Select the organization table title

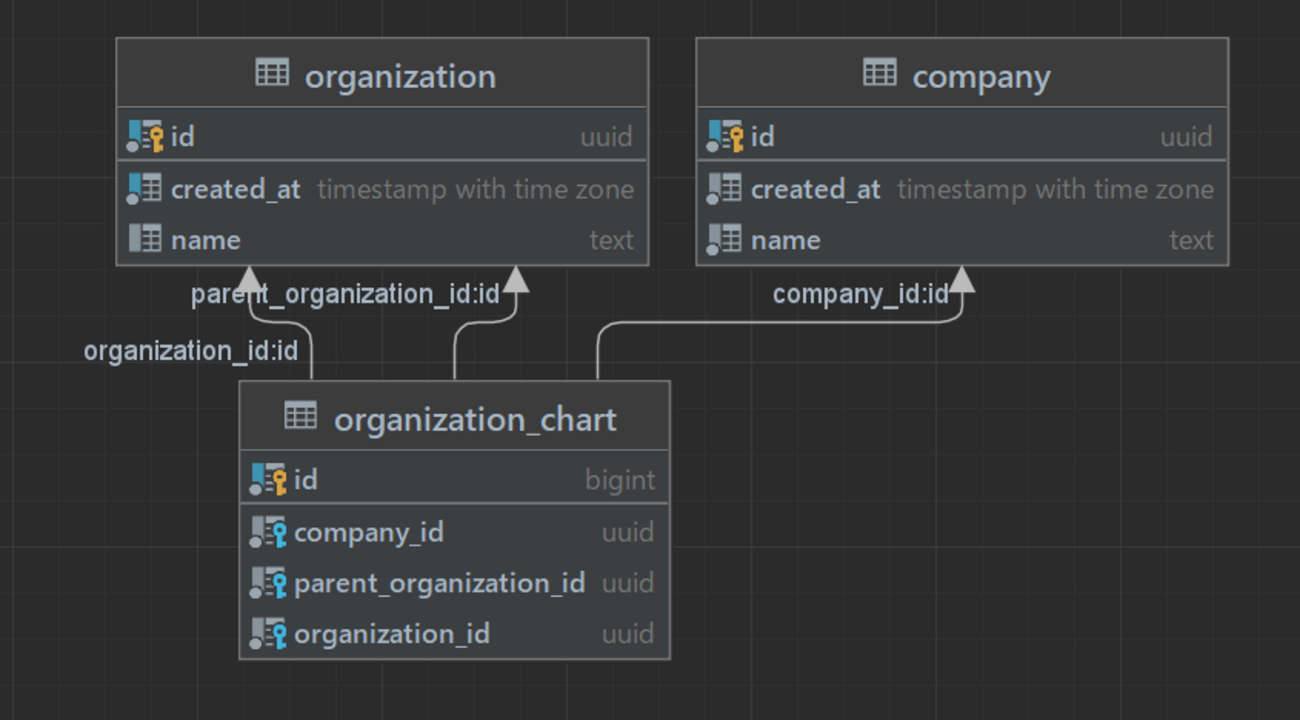(400, 77)
